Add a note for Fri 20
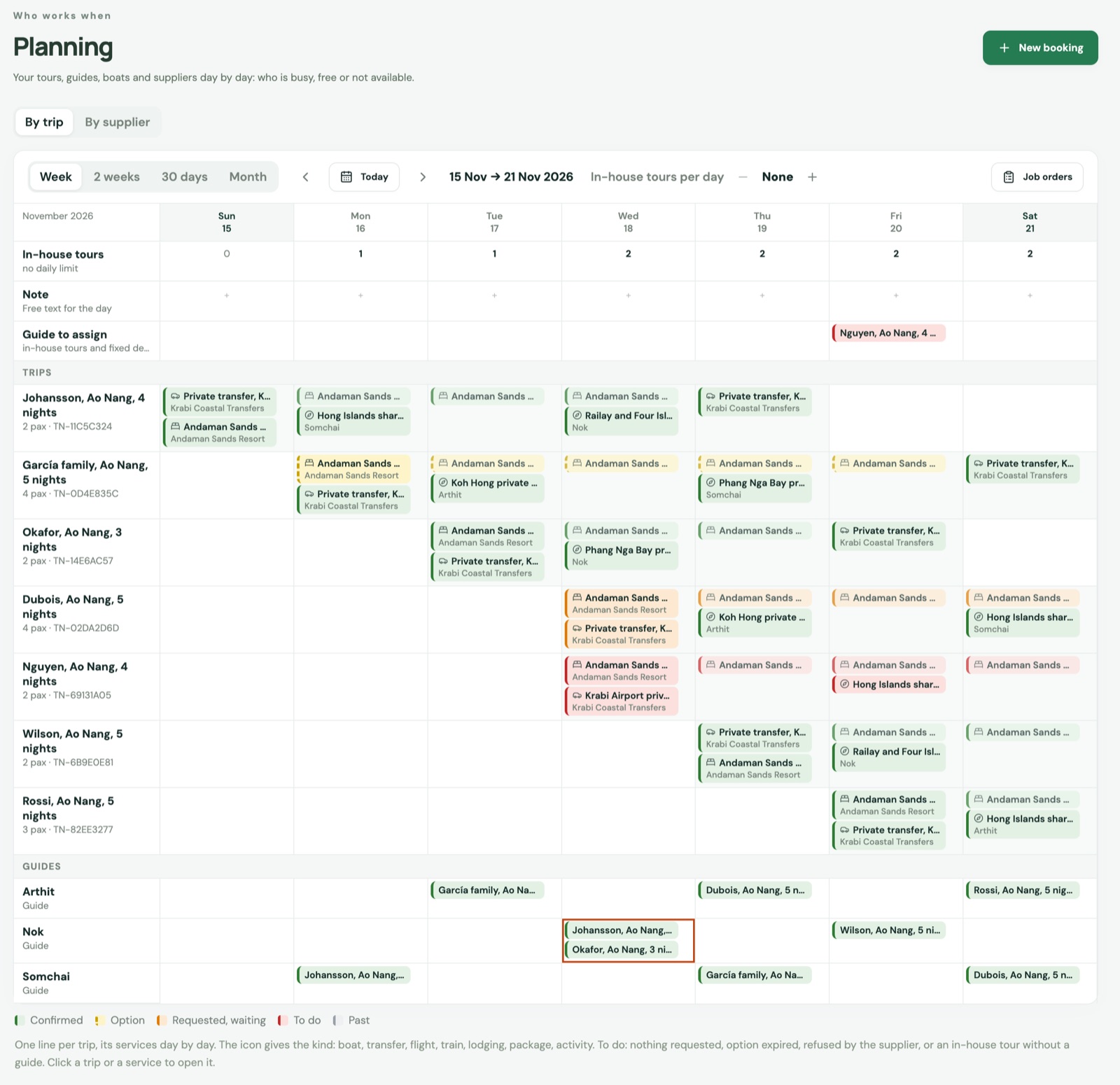Image resolution: width=1120 pixels, height=1085 pixels. pyautogui.click(x=896, y=295)
